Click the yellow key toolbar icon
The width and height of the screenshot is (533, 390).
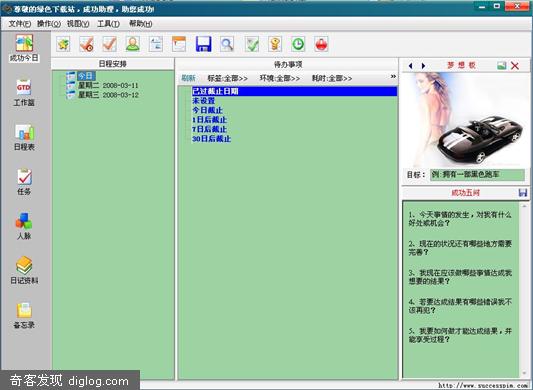coord(275,44)
